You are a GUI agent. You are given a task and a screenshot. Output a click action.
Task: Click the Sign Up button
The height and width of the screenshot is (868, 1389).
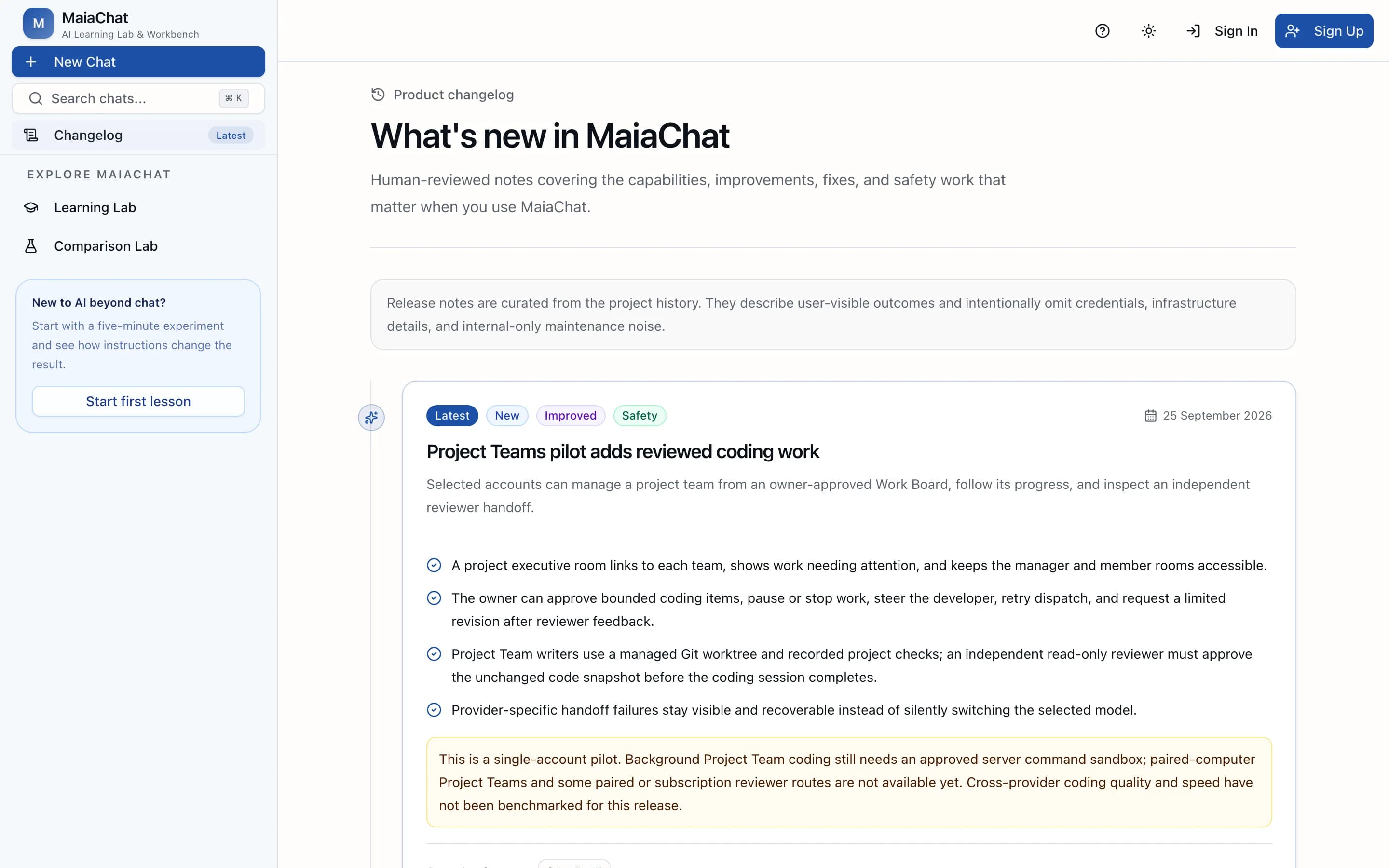[x=1324, y=31]
